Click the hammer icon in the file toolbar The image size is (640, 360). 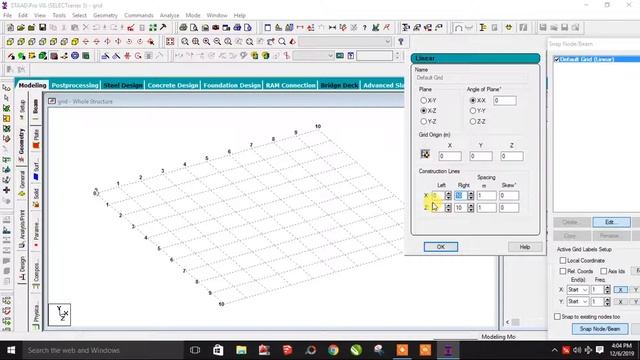point(163,28)
